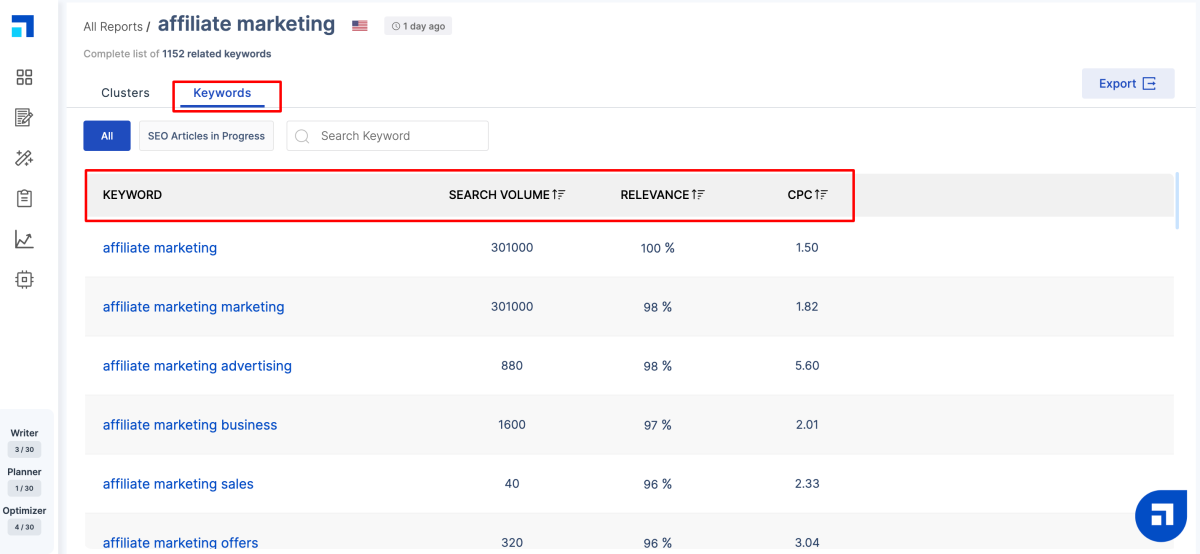Select the Keywords tab
Screen dimensions: 1200x554
222,93
